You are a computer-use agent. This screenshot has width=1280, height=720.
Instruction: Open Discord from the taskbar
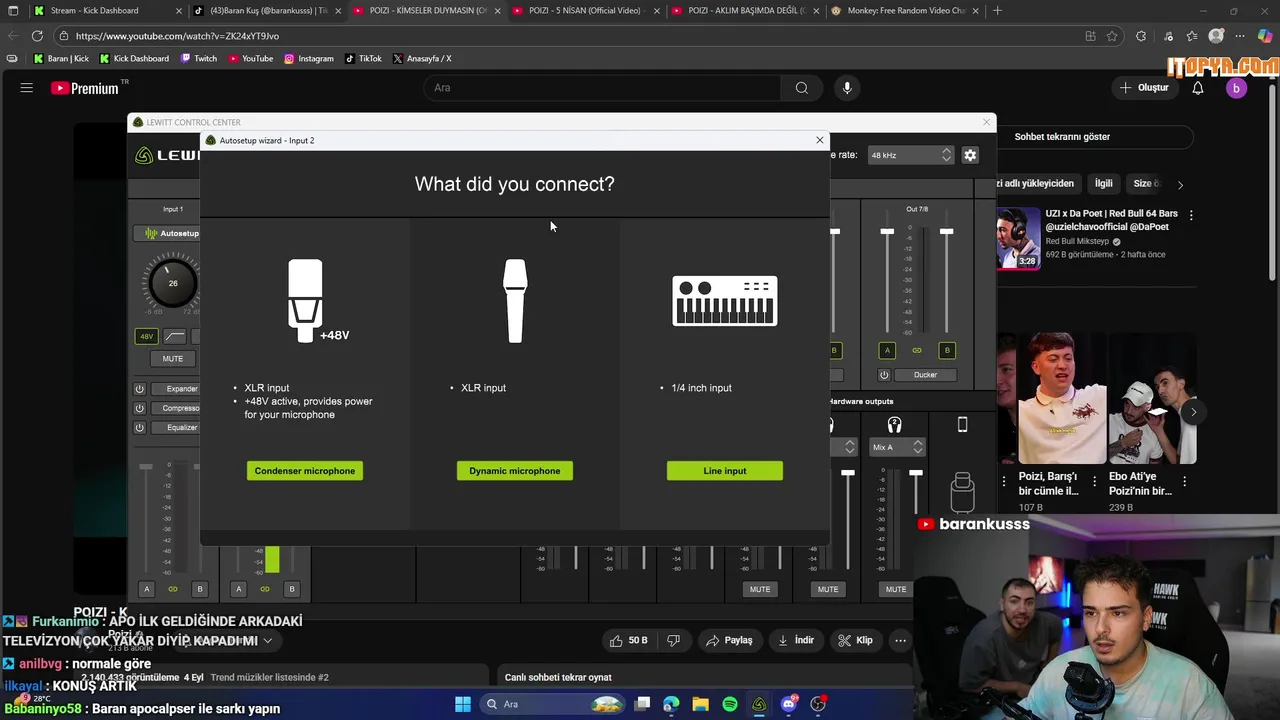pyautogui.click(x=788, y=704)
